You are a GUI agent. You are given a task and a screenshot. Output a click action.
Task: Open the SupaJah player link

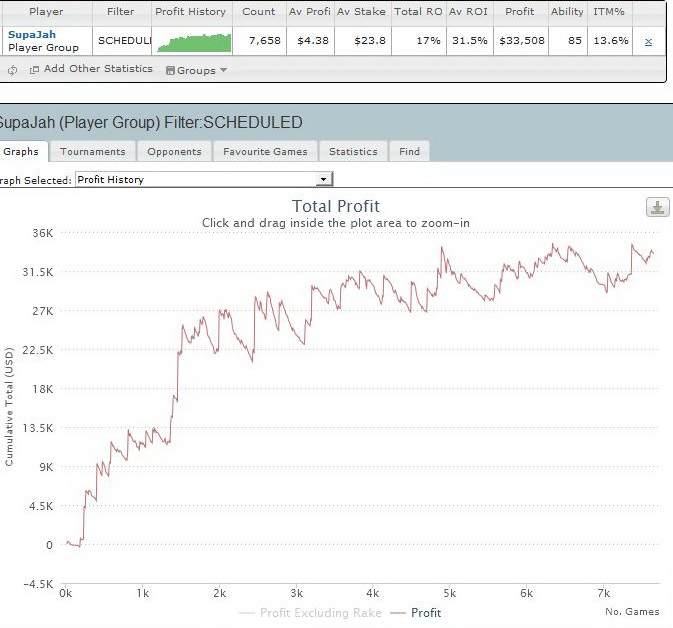(x=32, y=34)
